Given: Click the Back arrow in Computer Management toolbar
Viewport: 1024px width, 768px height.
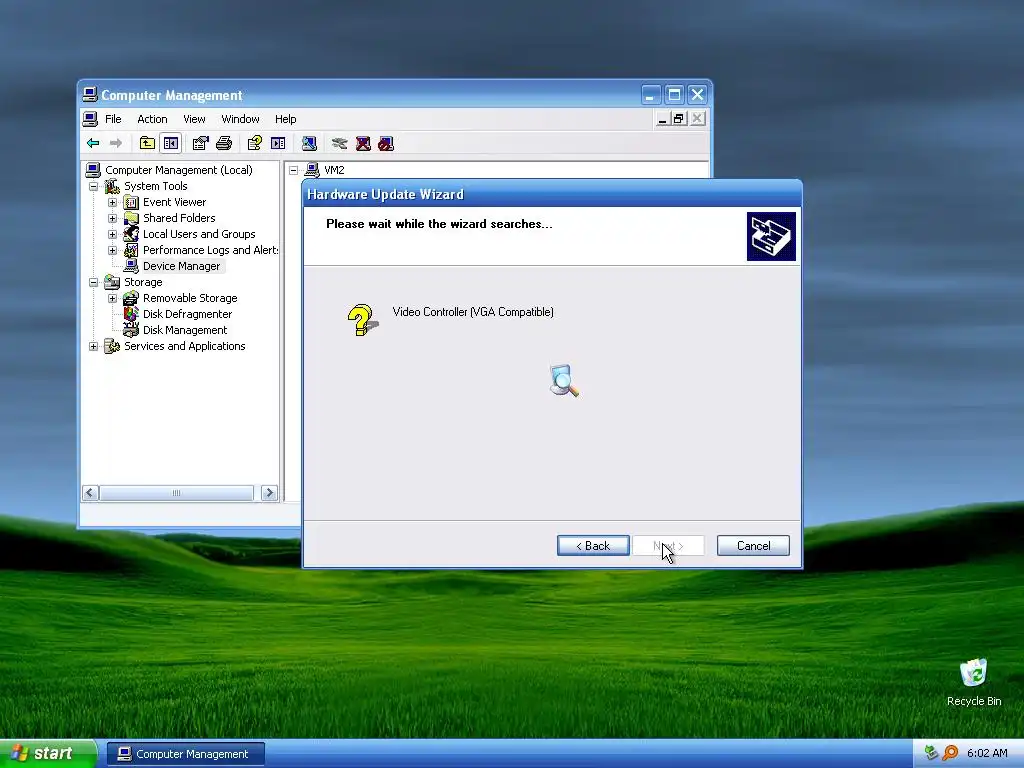Looking at the screenshot, I should pos(93,143).
